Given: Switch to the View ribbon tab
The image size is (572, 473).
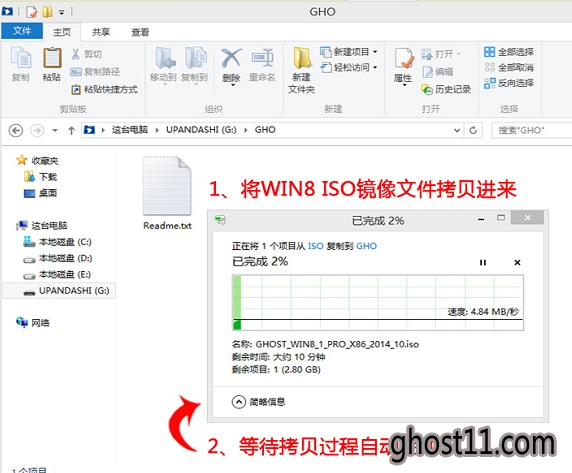Looking at the screenshot, I should click(x=140, y=32).
